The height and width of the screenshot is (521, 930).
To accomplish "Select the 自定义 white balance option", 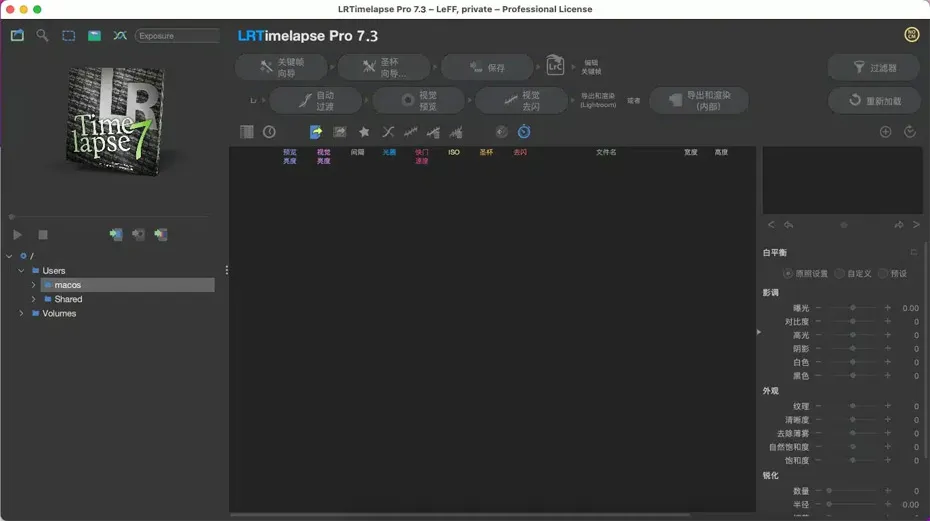I will click(x=840, y=273).
